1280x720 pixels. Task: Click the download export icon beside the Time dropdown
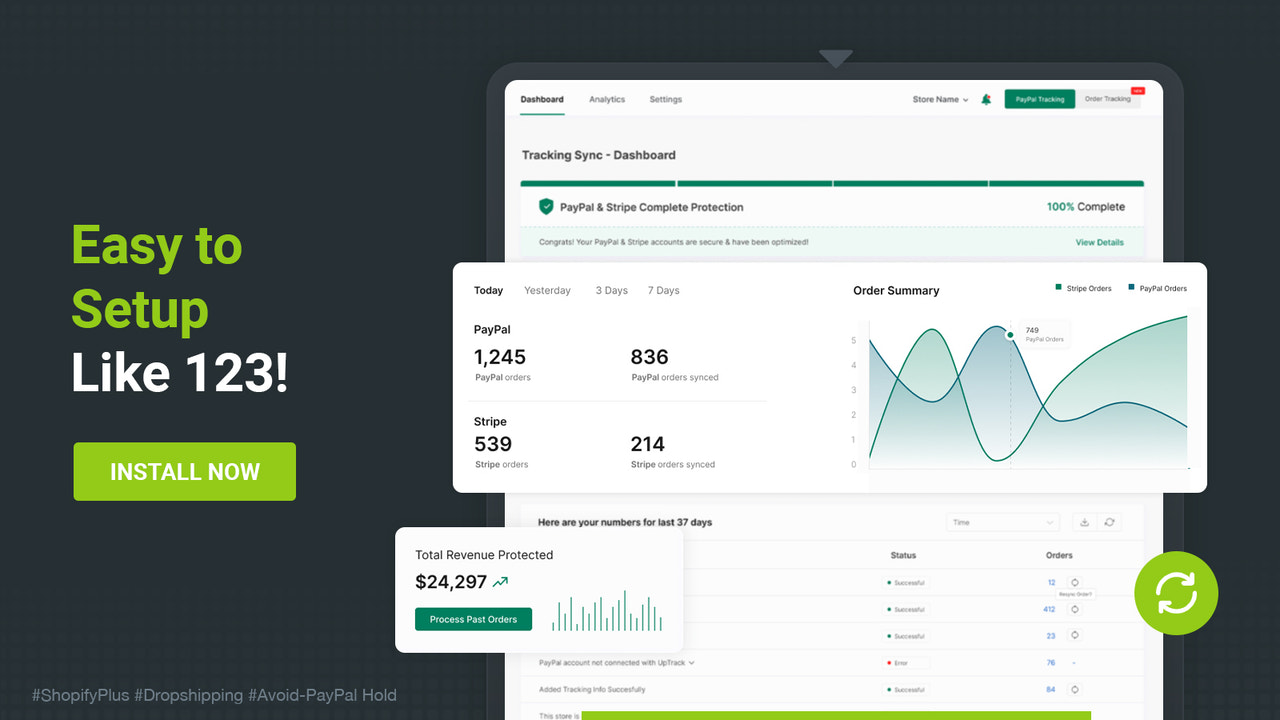click(1085, 522)
